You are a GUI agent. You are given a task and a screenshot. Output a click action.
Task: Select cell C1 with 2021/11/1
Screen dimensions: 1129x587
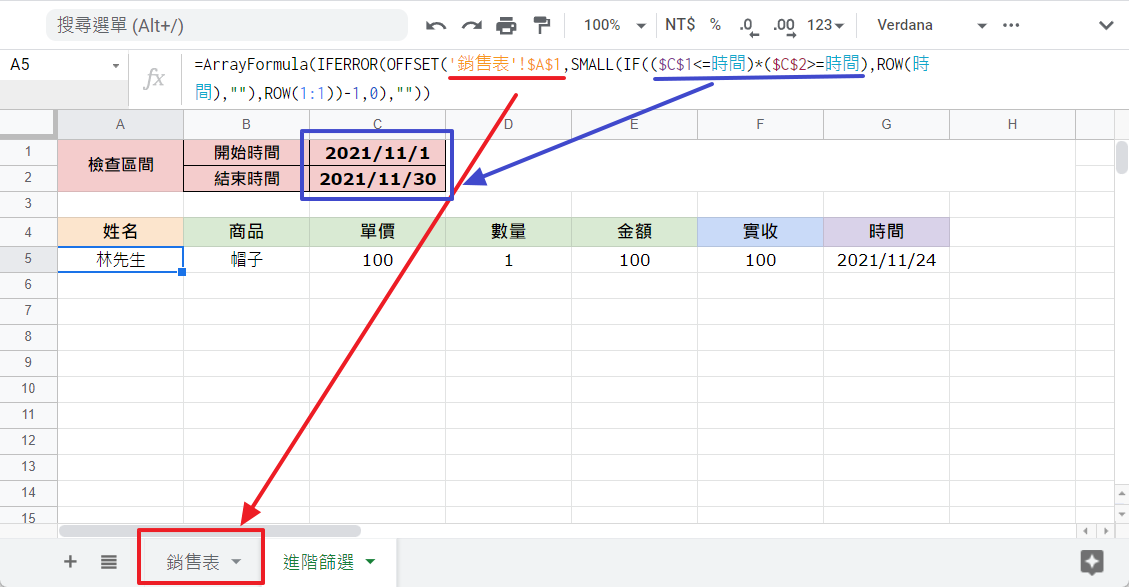tap(377, 153)
